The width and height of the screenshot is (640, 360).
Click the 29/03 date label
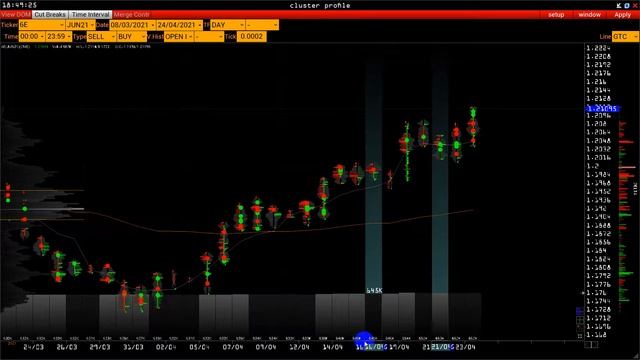[100, 347]
